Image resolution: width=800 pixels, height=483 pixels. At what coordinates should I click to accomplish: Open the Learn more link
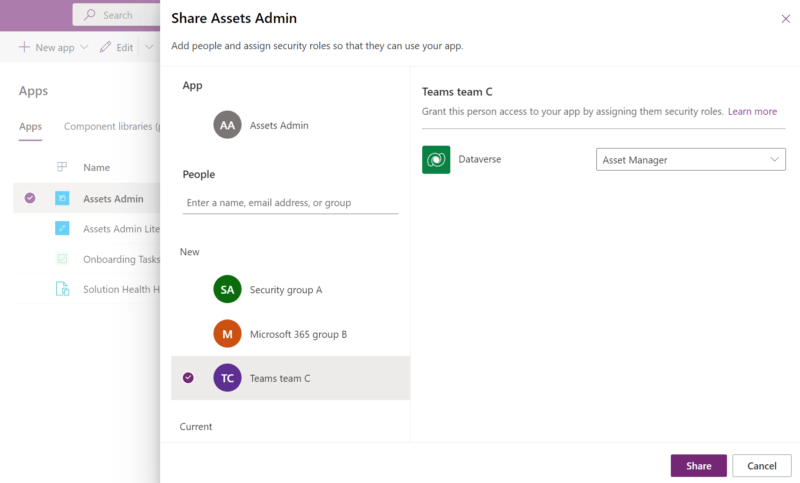[752, 111]
